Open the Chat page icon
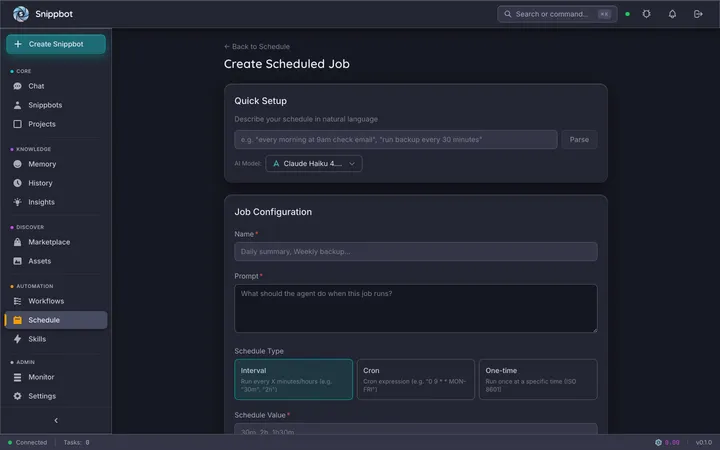The width and height of the screenshot is (720, 450). point(17,86)
